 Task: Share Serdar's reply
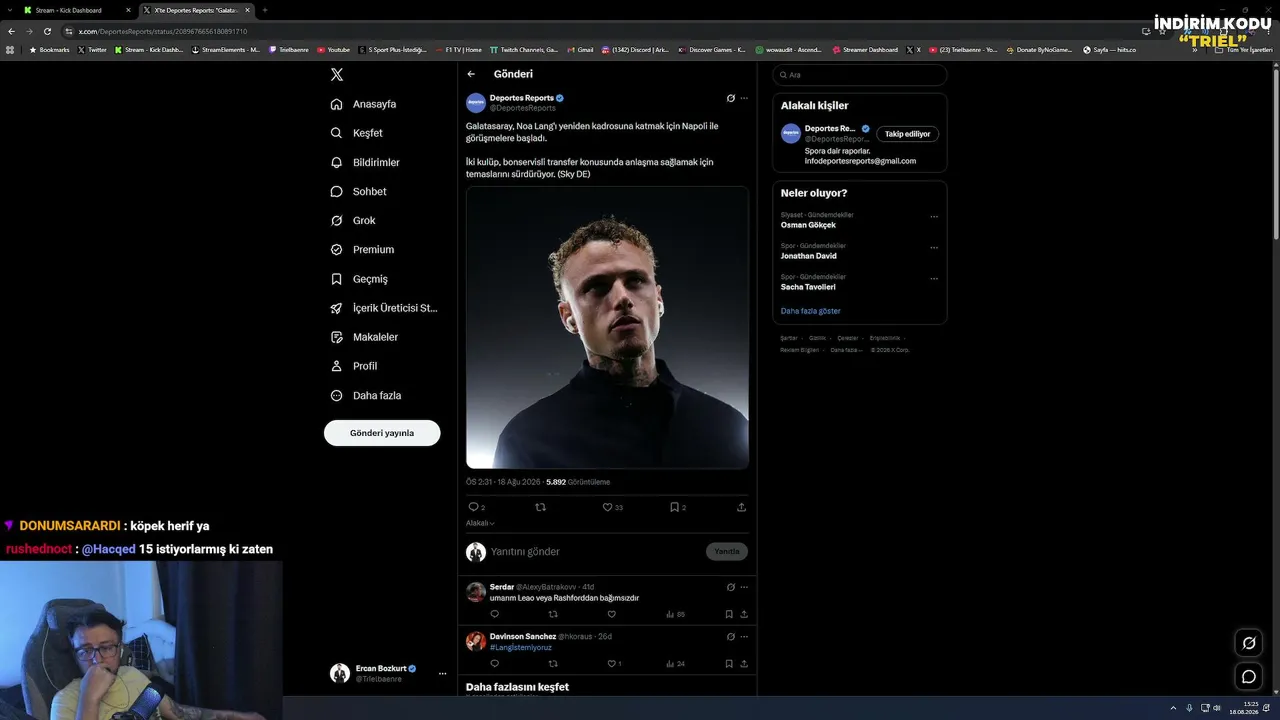coord(744,614)
